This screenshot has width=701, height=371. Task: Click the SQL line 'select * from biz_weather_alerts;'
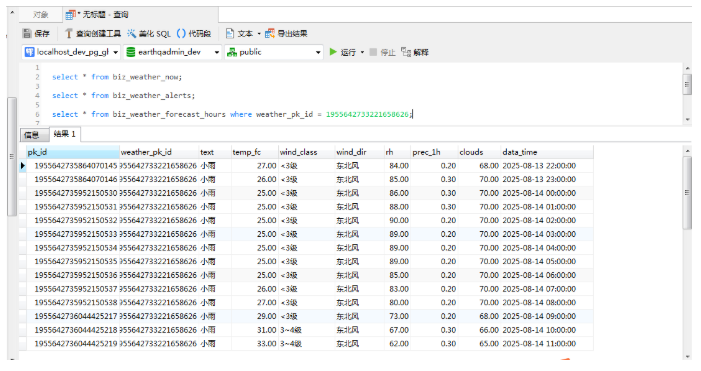pyautogui.click(x=123, y=95)
